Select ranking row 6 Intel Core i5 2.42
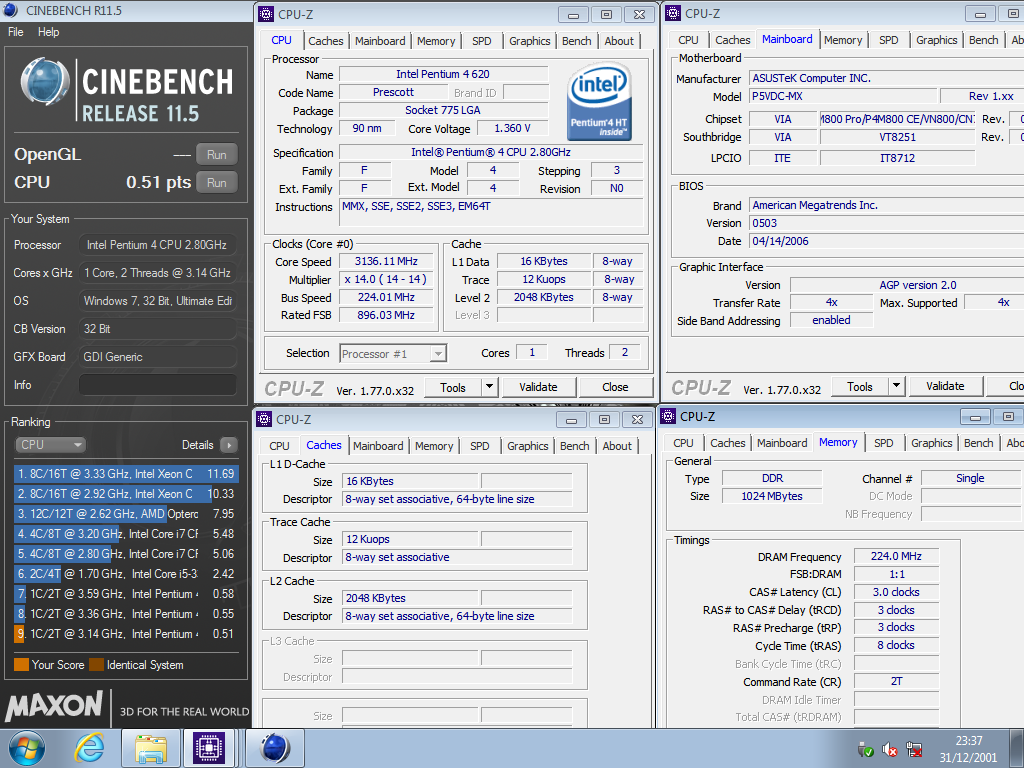This screenshot has width=1024, height=768. (125, 573)
